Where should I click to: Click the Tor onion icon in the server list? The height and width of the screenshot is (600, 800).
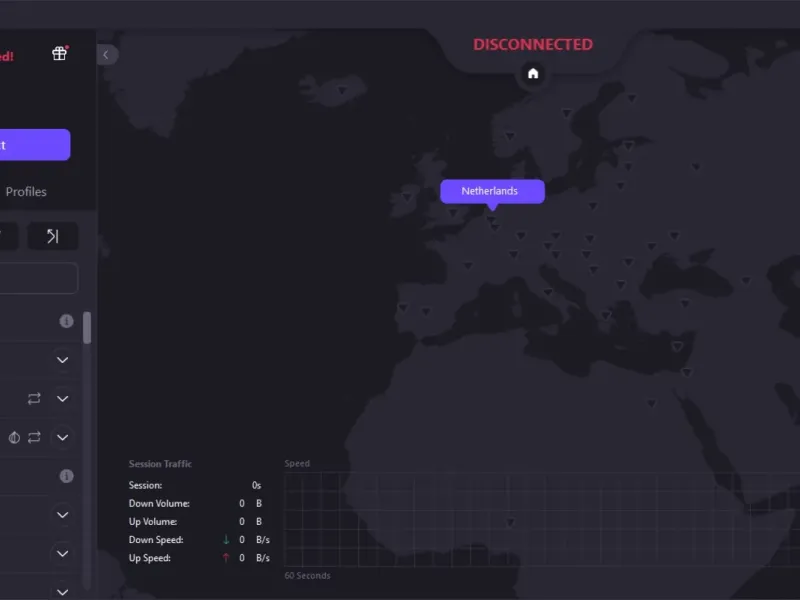[x=14, y=437]
